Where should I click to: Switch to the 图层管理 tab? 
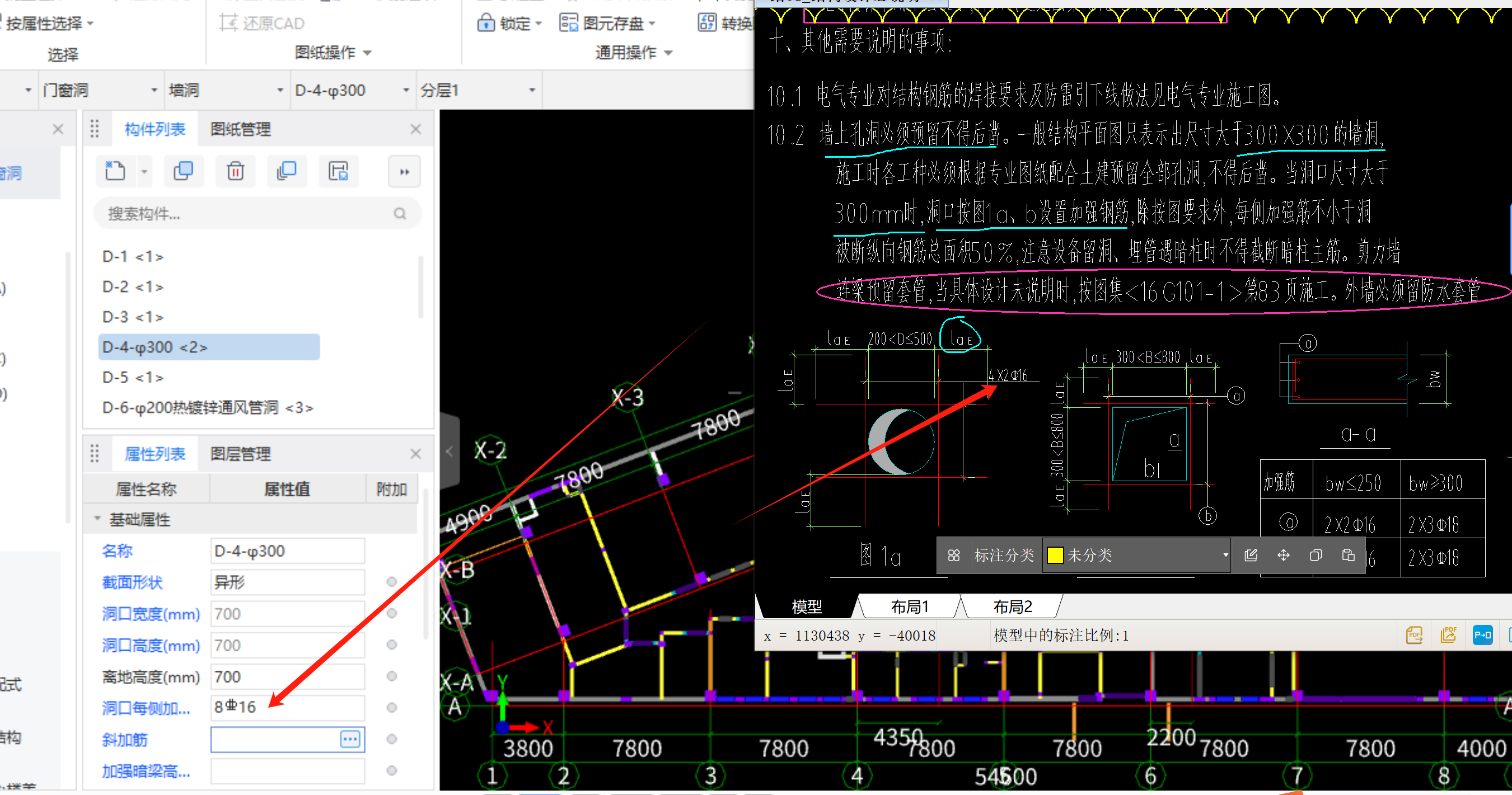(241, 454)
